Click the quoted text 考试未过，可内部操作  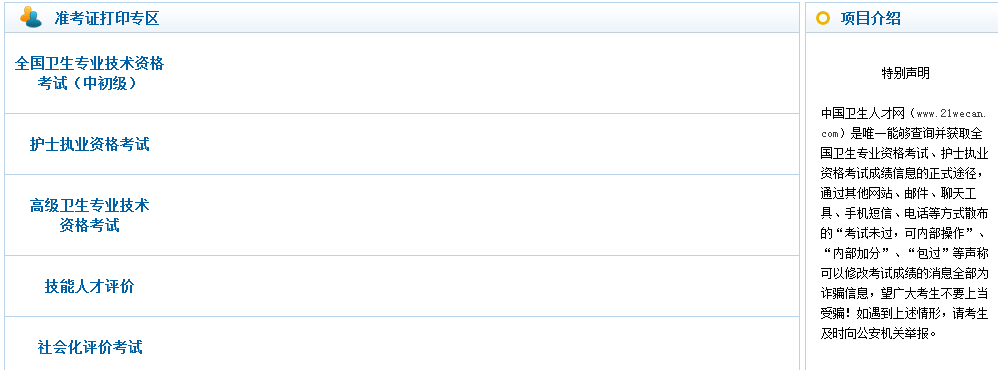(x=904, y=233)
